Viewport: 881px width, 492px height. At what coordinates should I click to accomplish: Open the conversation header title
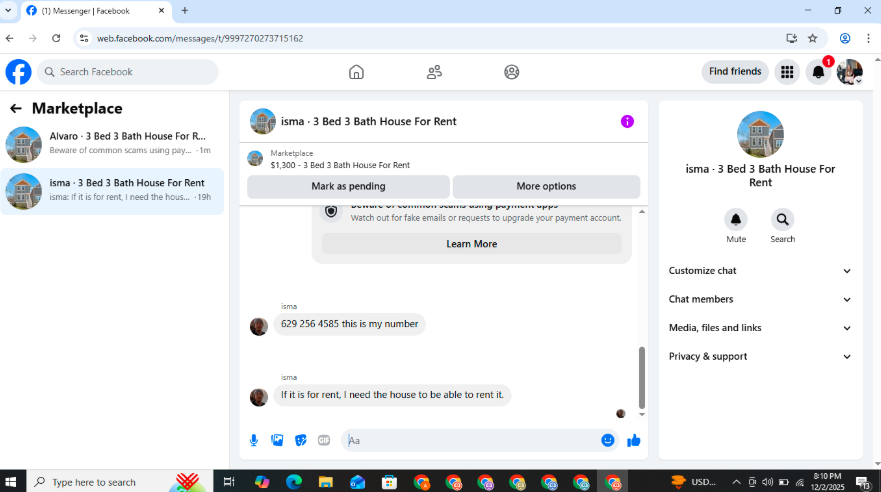click(x=369, y=121)
